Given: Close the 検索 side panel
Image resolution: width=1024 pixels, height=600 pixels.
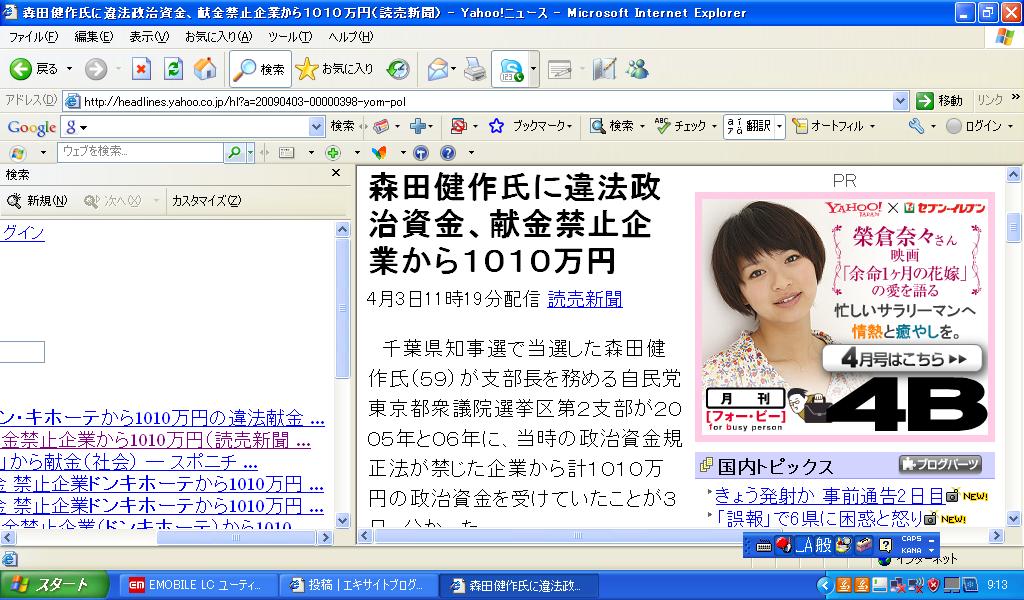Looking at the screenshot, I should [x=336, y=173].
